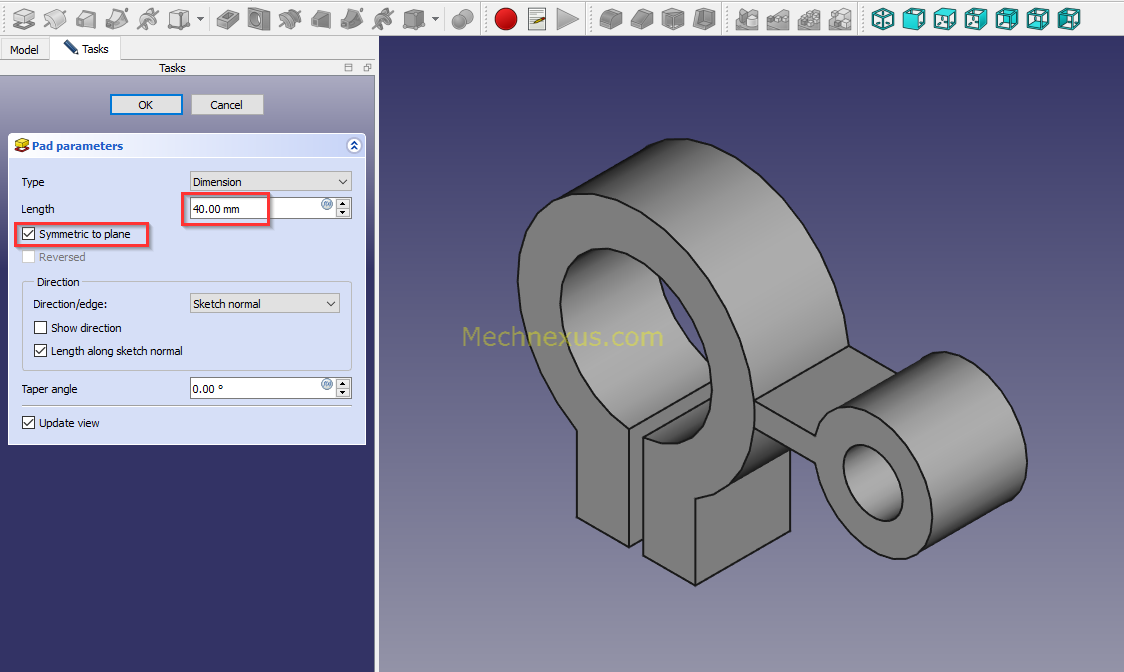
Task: Select the Revolution tool icon
Action: [53, 18]
